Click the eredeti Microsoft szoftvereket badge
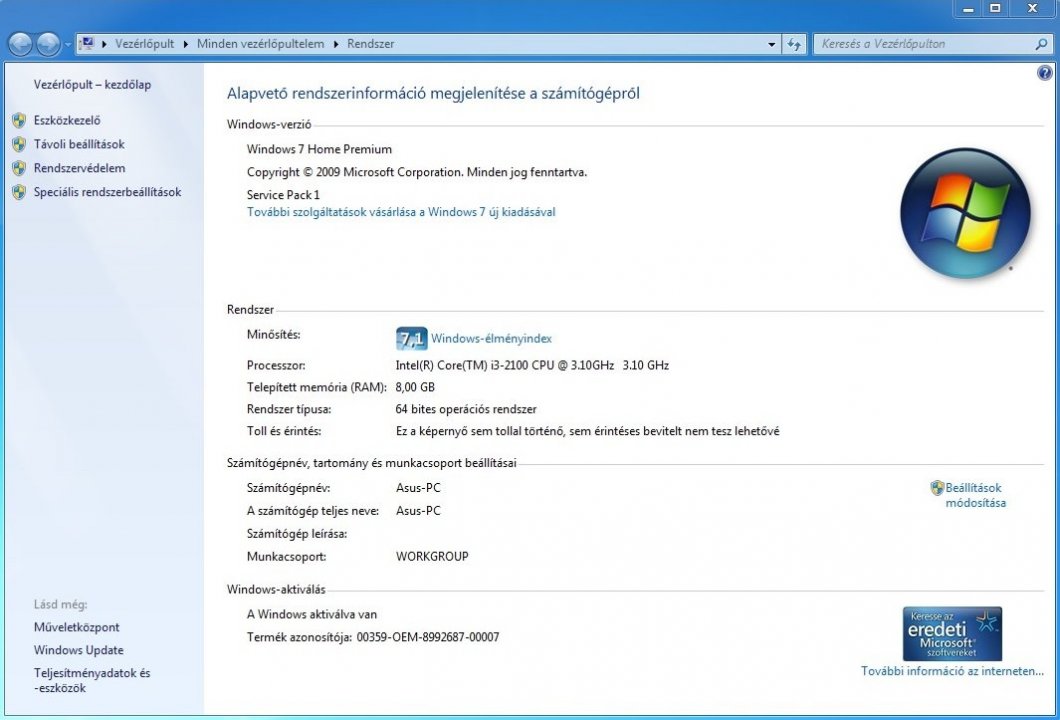The width and height of the screenshot is (1060, 720). click(x=952, y=633)
